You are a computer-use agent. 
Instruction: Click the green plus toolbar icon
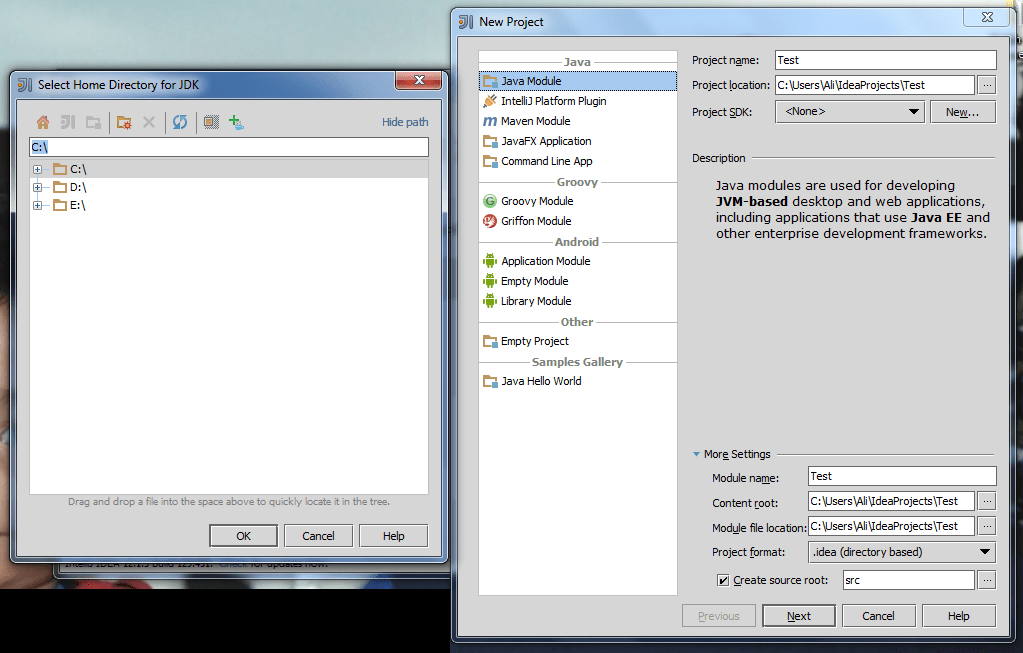233,121
